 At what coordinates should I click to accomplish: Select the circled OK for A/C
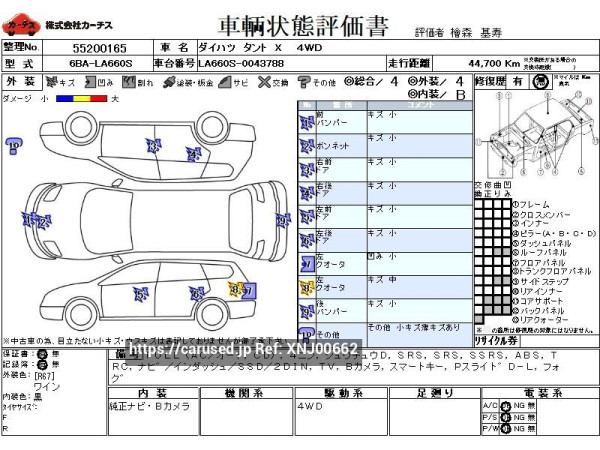pos(505,406)
